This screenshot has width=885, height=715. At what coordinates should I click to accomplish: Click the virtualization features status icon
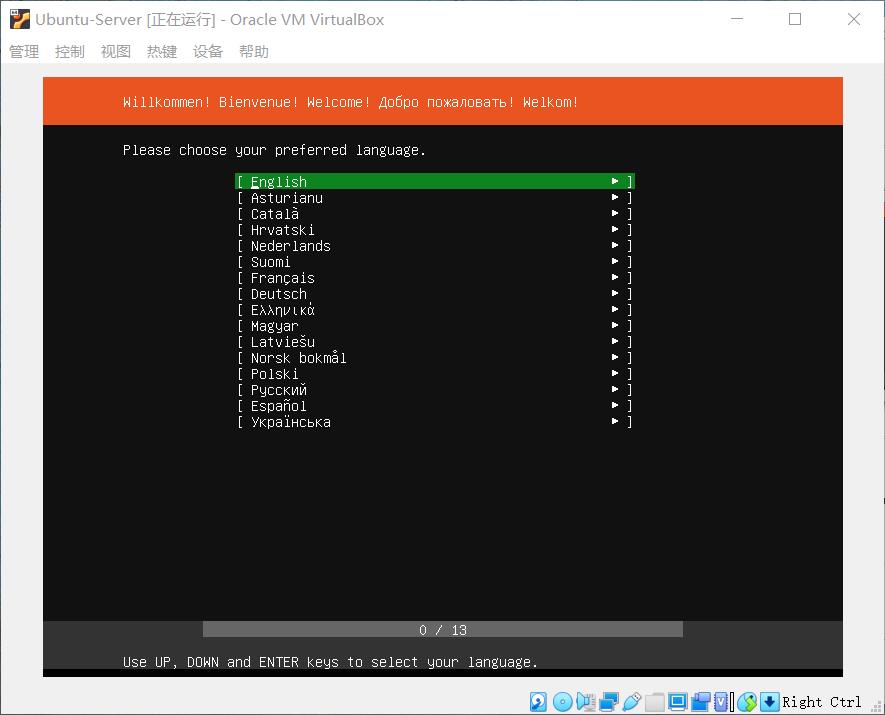click(x=723, y=702)
